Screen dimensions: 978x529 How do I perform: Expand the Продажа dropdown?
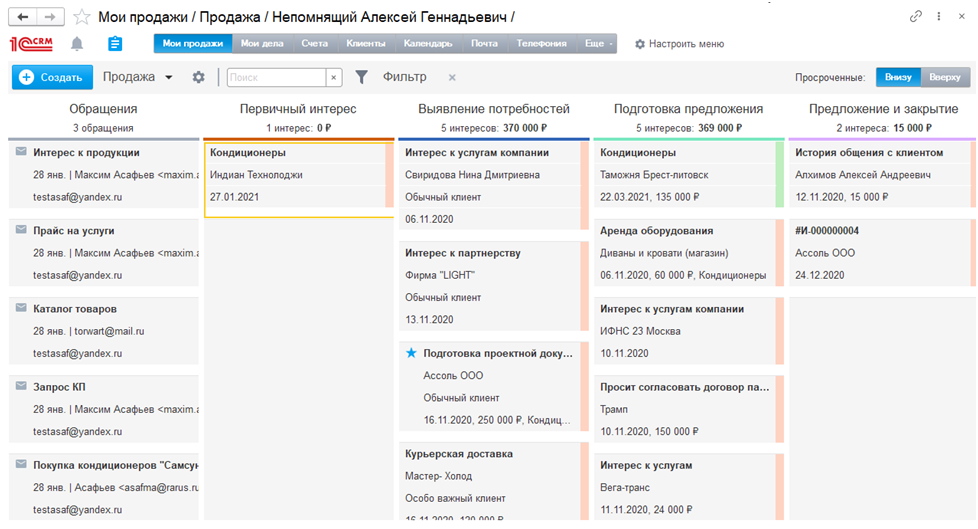(x=138, y=77)
